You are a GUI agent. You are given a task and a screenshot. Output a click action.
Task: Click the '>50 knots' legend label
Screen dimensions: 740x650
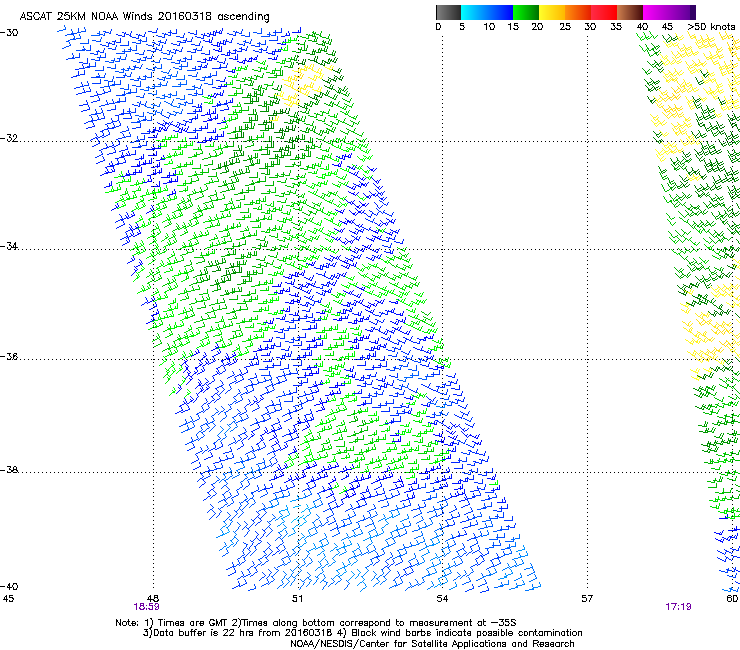(711, 27)
